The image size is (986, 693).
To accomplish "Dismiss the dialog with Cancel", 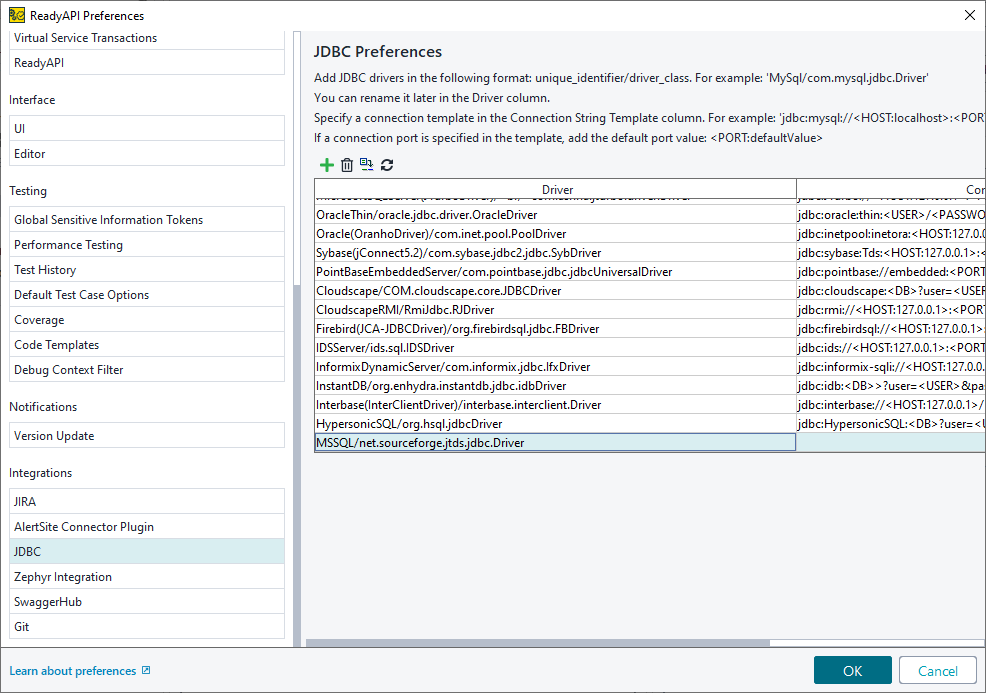I will pos(937,670).
